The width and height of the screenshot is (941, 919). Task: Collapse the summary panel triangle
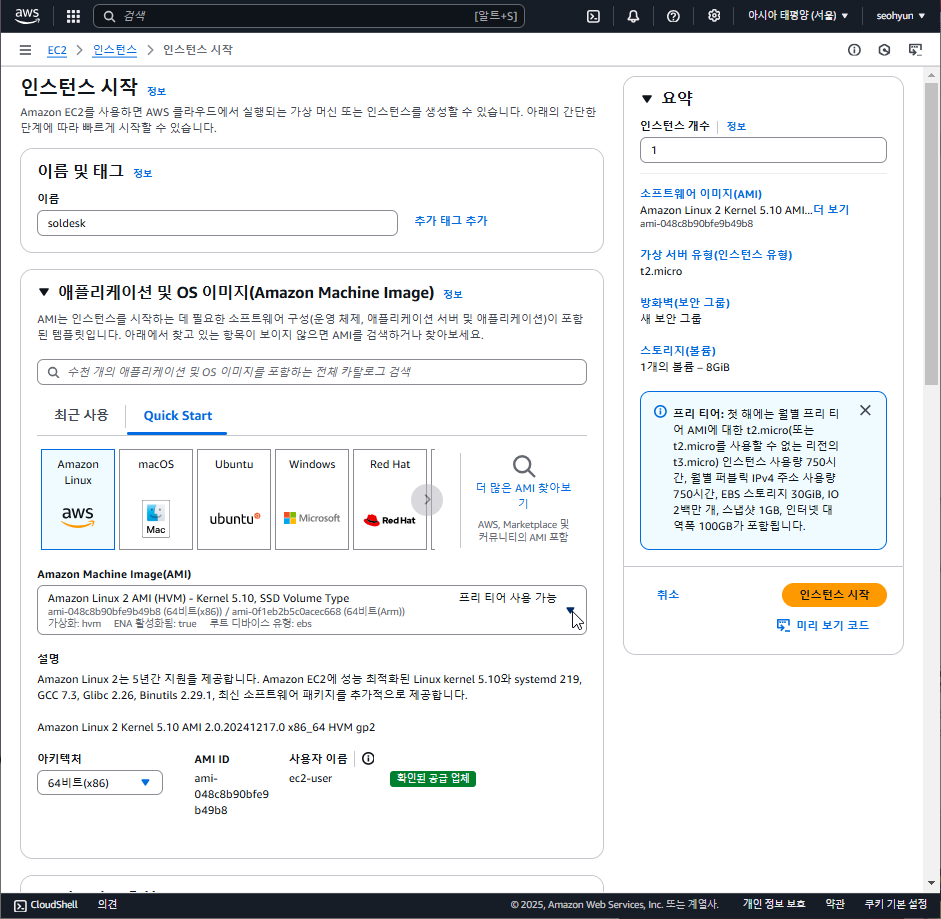pos(647,98)
